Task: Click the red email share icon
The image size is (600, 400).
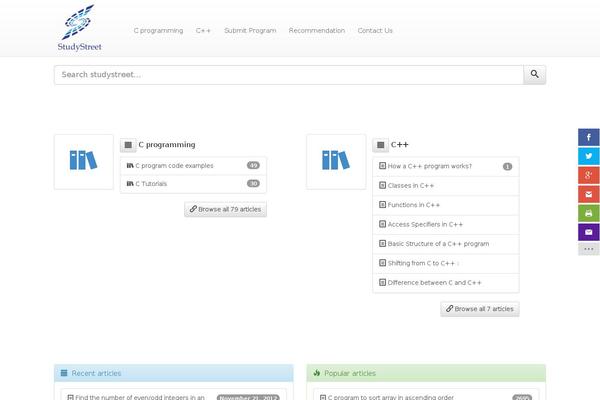Action: click(x=589, y=194)
